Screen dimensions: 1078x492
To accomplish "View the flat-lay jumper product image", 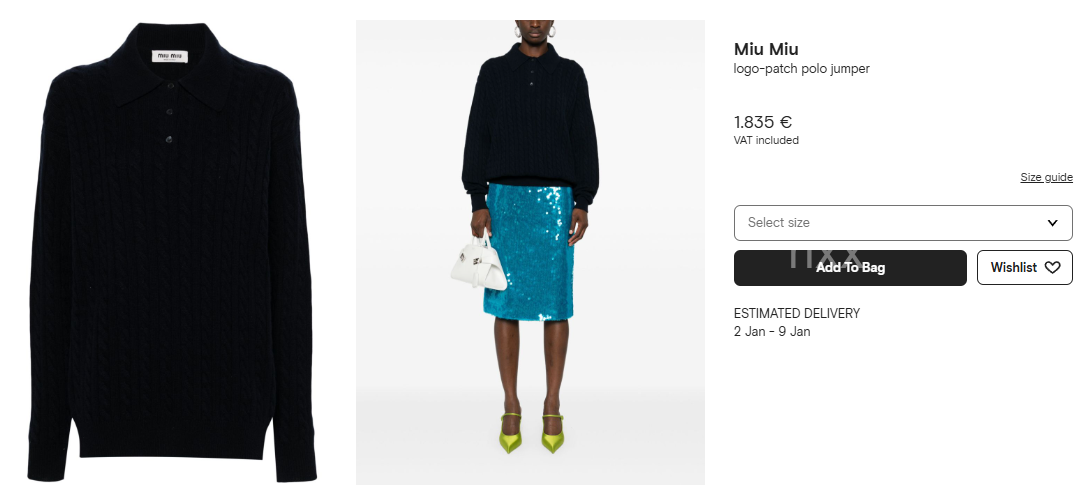I will pyautogui.click(x=172, y=252).
